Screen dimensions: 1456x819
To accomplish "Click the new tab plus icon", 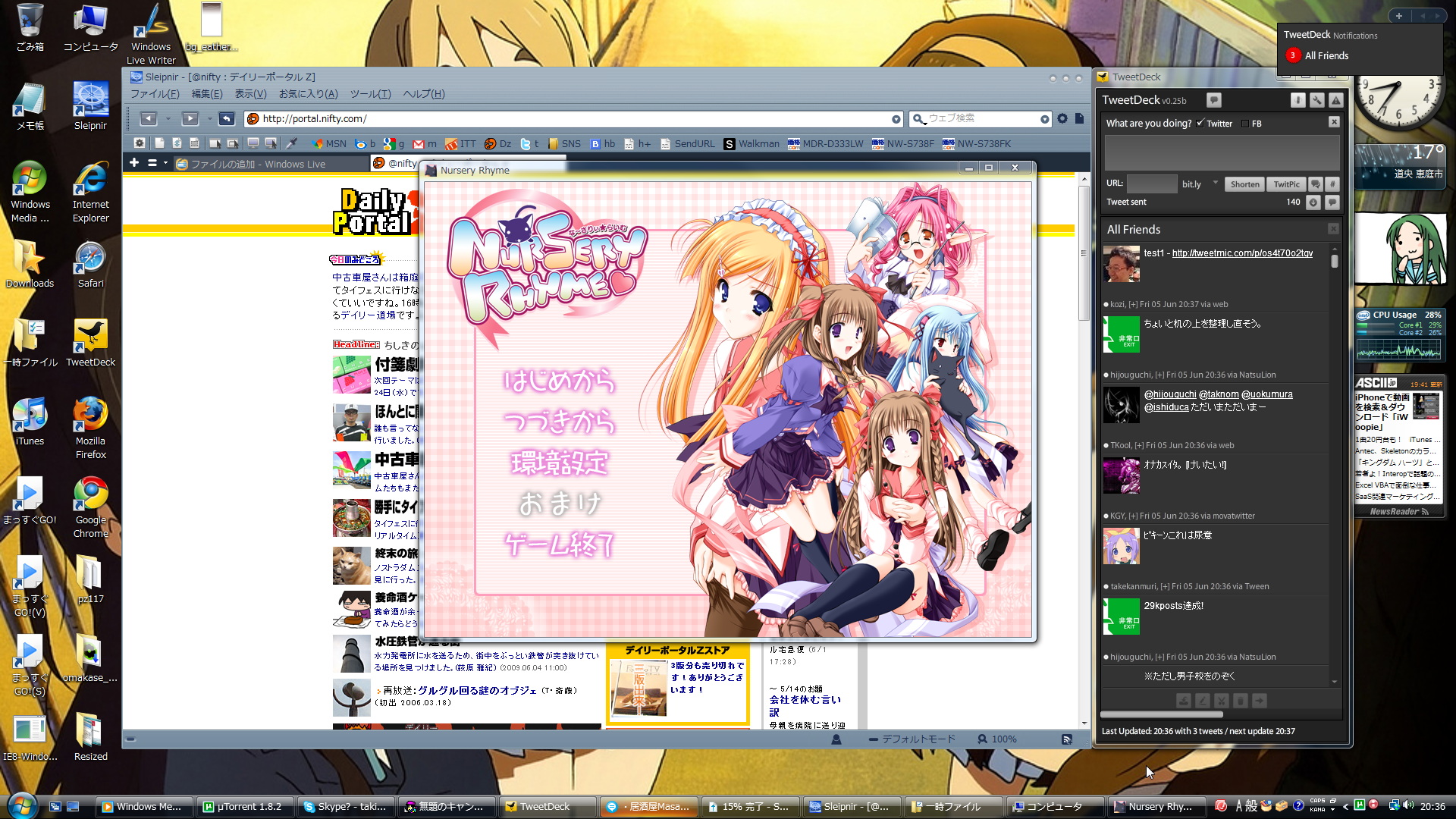I will pyautogui.click(x=134, y=163).
